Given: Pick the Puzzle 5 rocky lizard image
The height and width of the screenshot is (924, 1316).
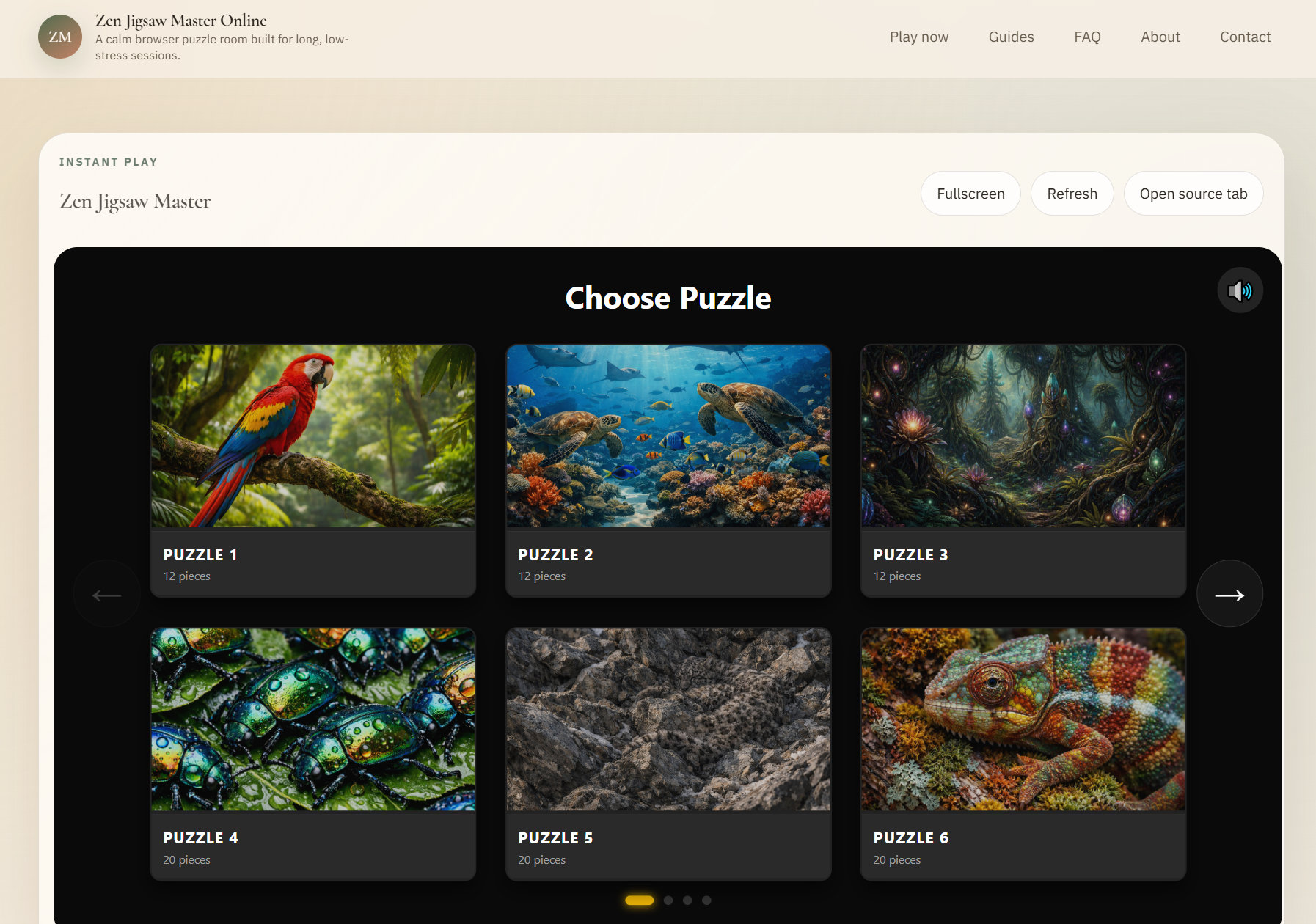Looking at the screenshot, I should point(668,719).
